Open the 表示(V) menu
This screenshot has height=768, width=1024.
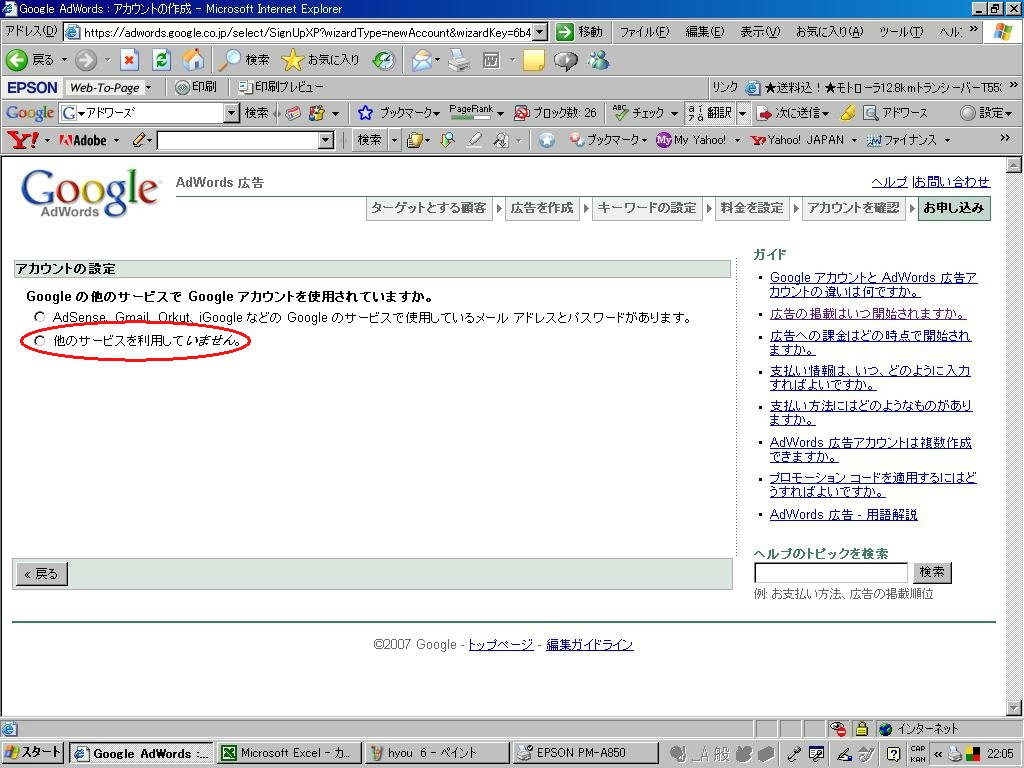tap(760, 31)
